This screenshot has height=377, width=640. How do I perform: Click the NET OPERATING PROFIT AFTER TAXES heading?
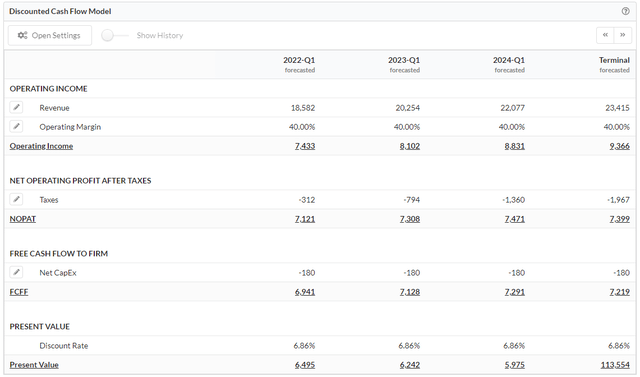tap(80, 180)
